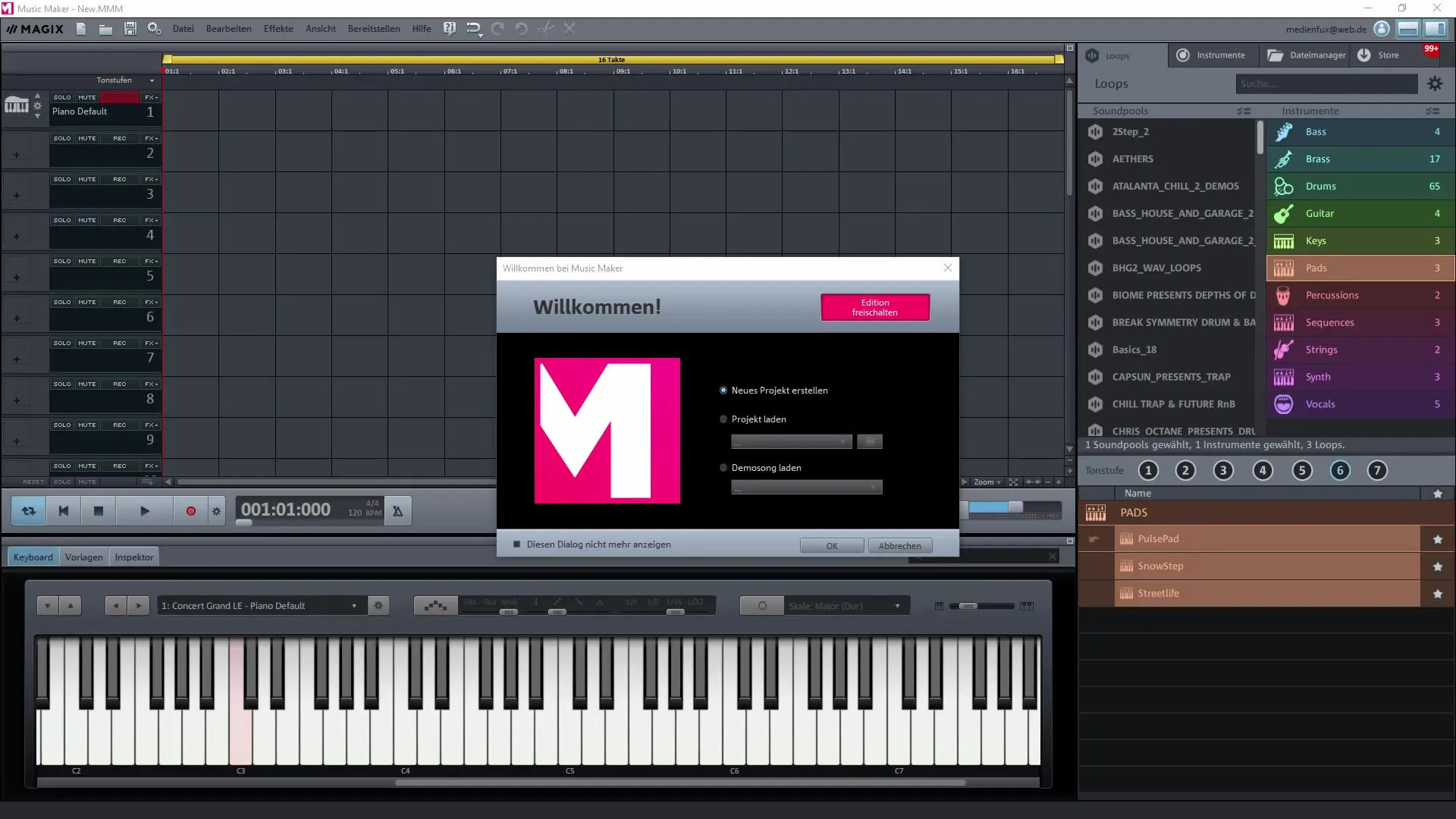Switch to the Dateimanager tab

[1306, 55]
